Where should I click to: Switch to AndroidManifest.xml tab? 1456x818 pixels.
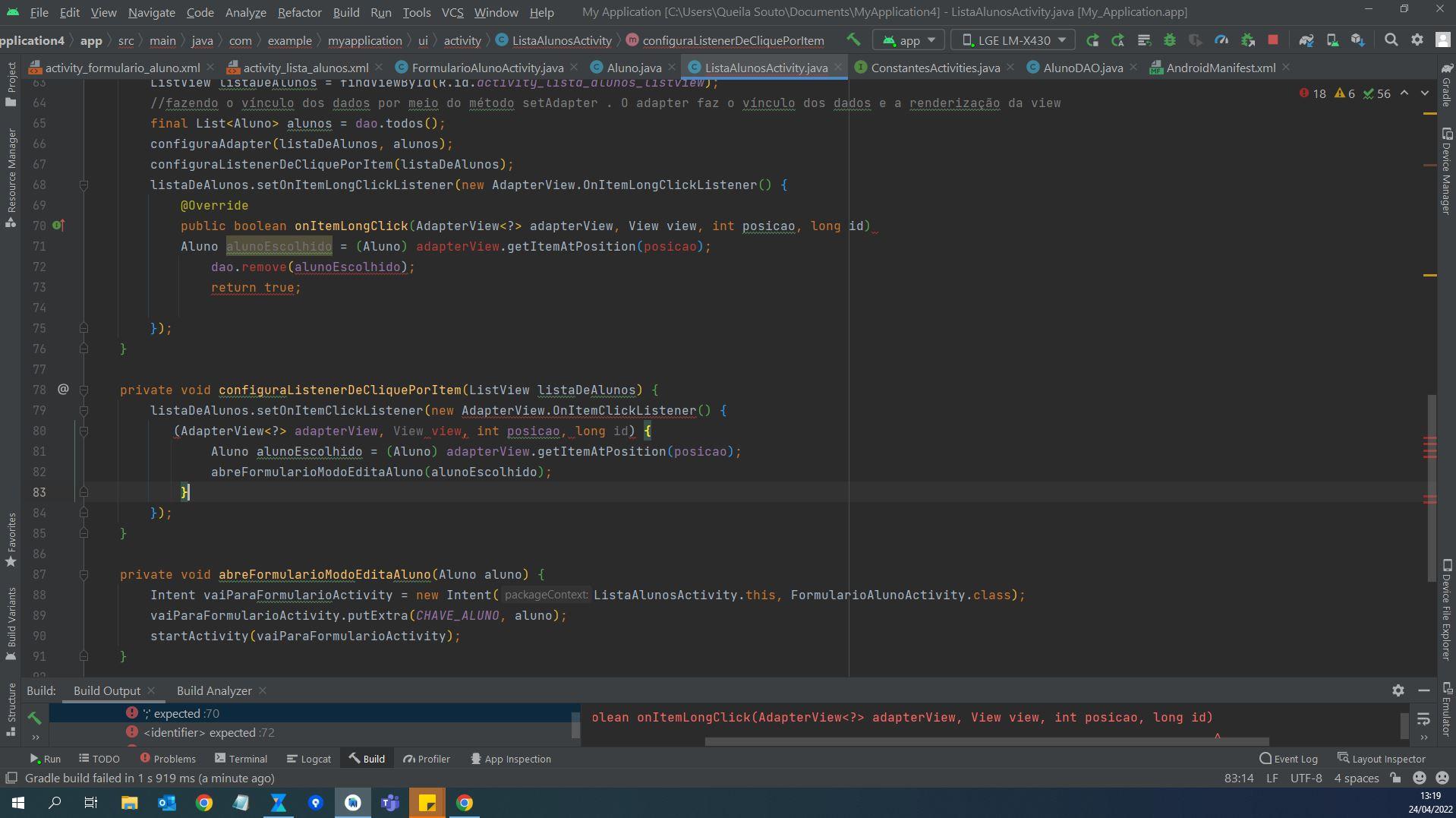(x=1220, y=68)
